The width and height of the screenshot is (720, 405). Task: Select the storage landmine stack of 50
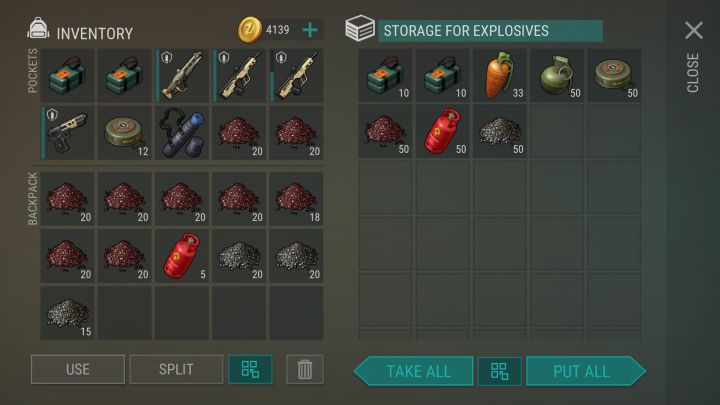pos(614,75)
